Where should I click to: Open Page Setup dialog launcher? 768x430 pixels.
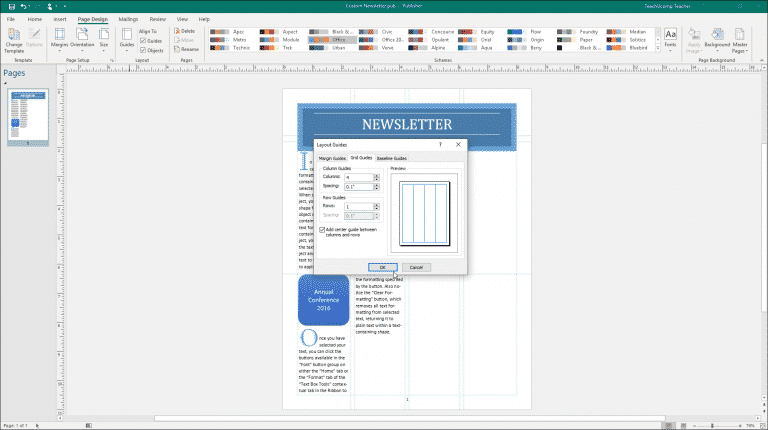(112, 60)
